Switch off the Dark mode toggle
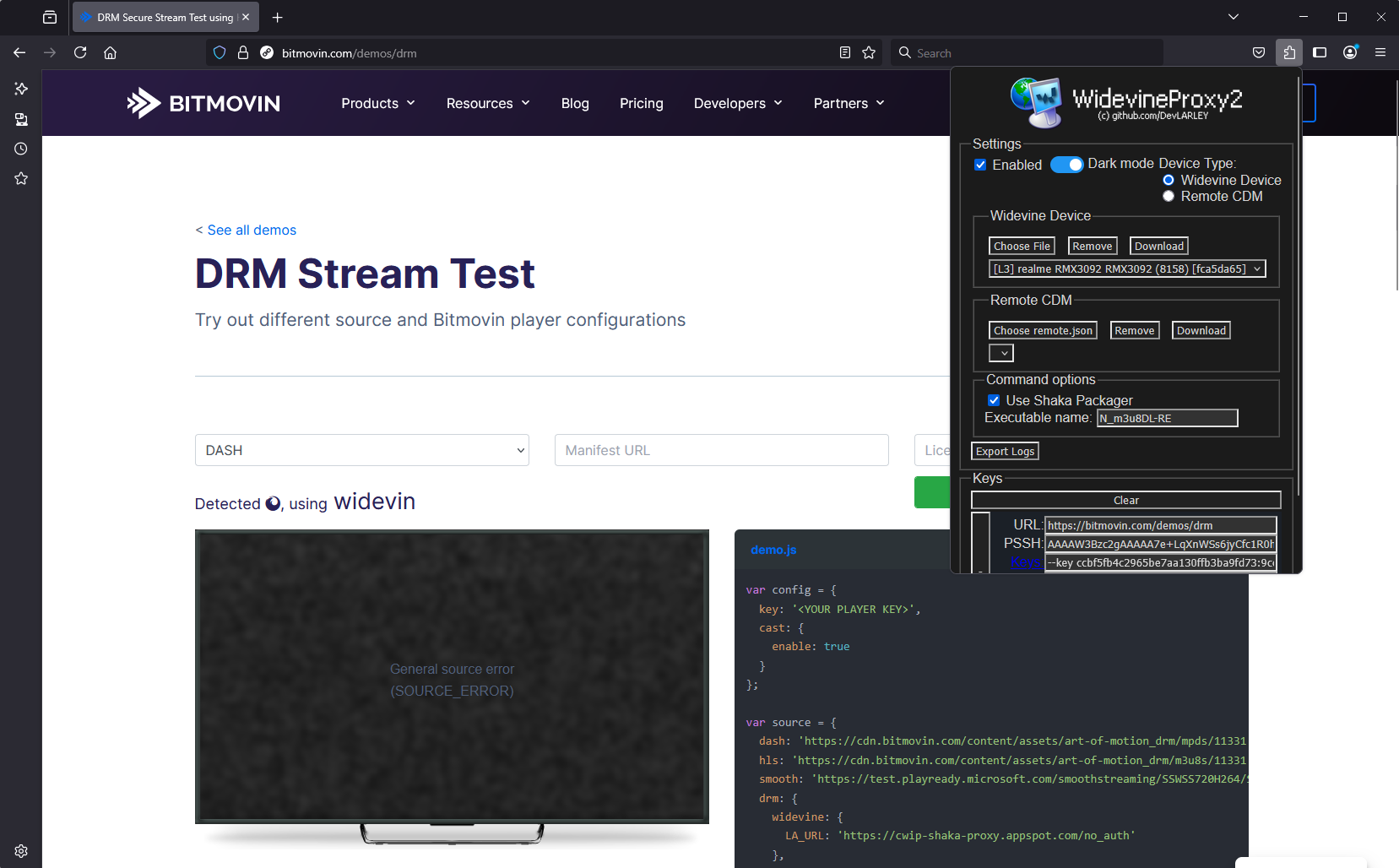 click(1067, 165)
